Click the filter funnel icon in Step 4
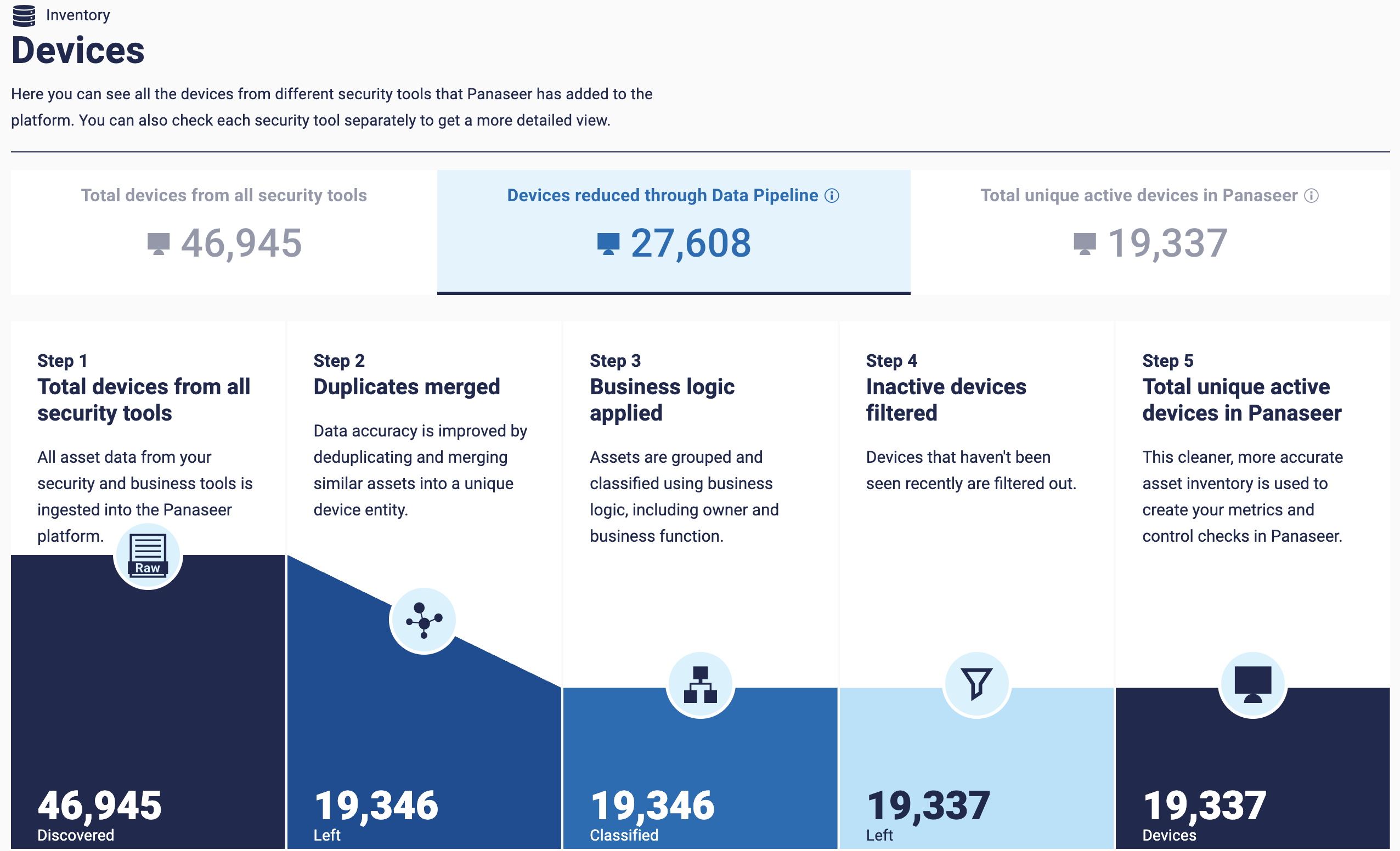Image resolution: width=1400 pixels, height=851 pixels. tap(976, 685)
